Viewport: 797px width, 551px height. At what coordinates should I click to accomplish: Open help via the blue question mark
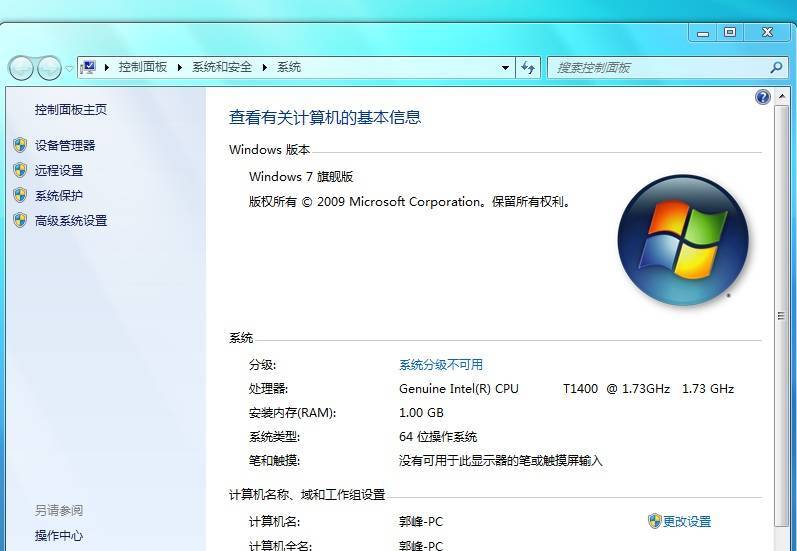tap(762, 97)
